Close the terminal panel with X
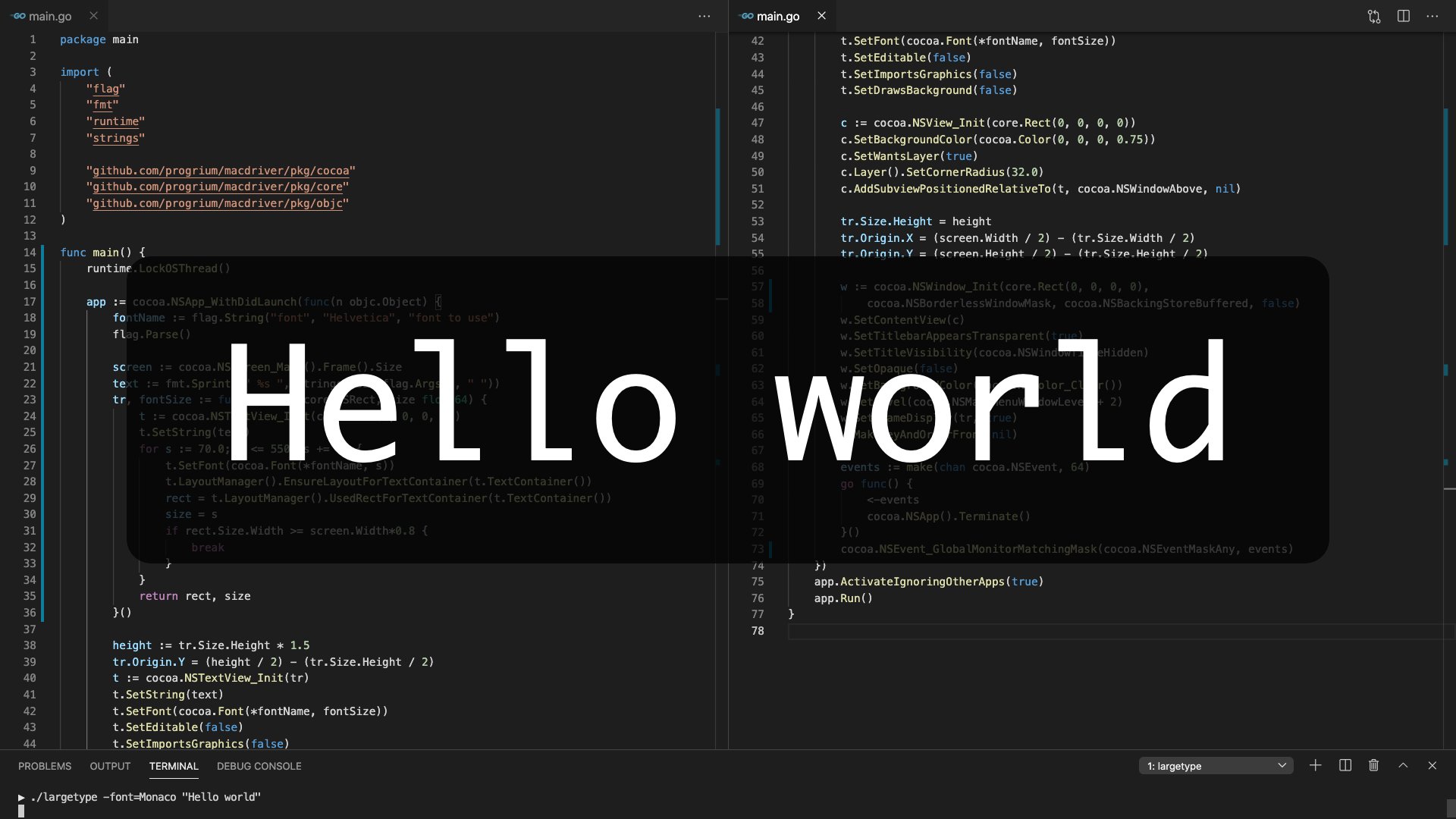The height and width of the screenshot is (819, 1456). (x=1432, y=766)
